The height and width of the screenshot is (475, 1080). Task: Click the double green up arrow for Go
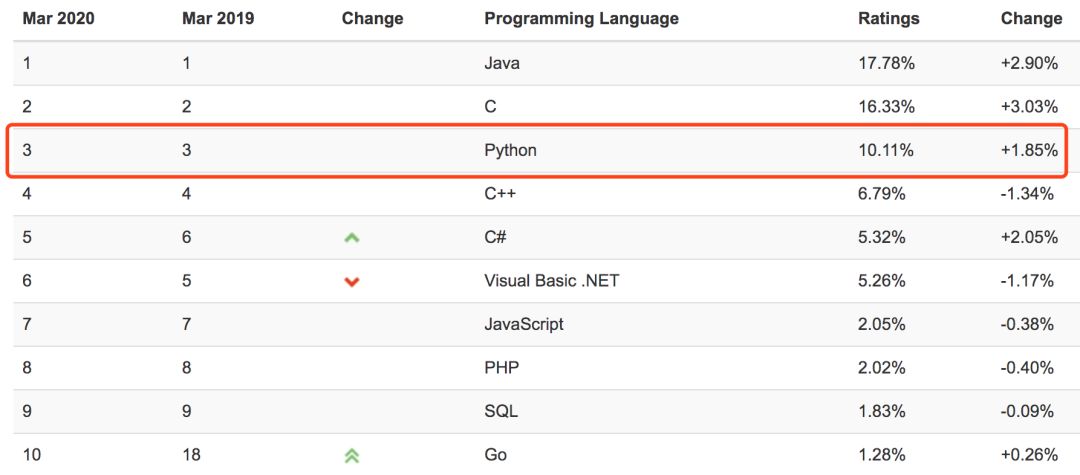(352, 456)
